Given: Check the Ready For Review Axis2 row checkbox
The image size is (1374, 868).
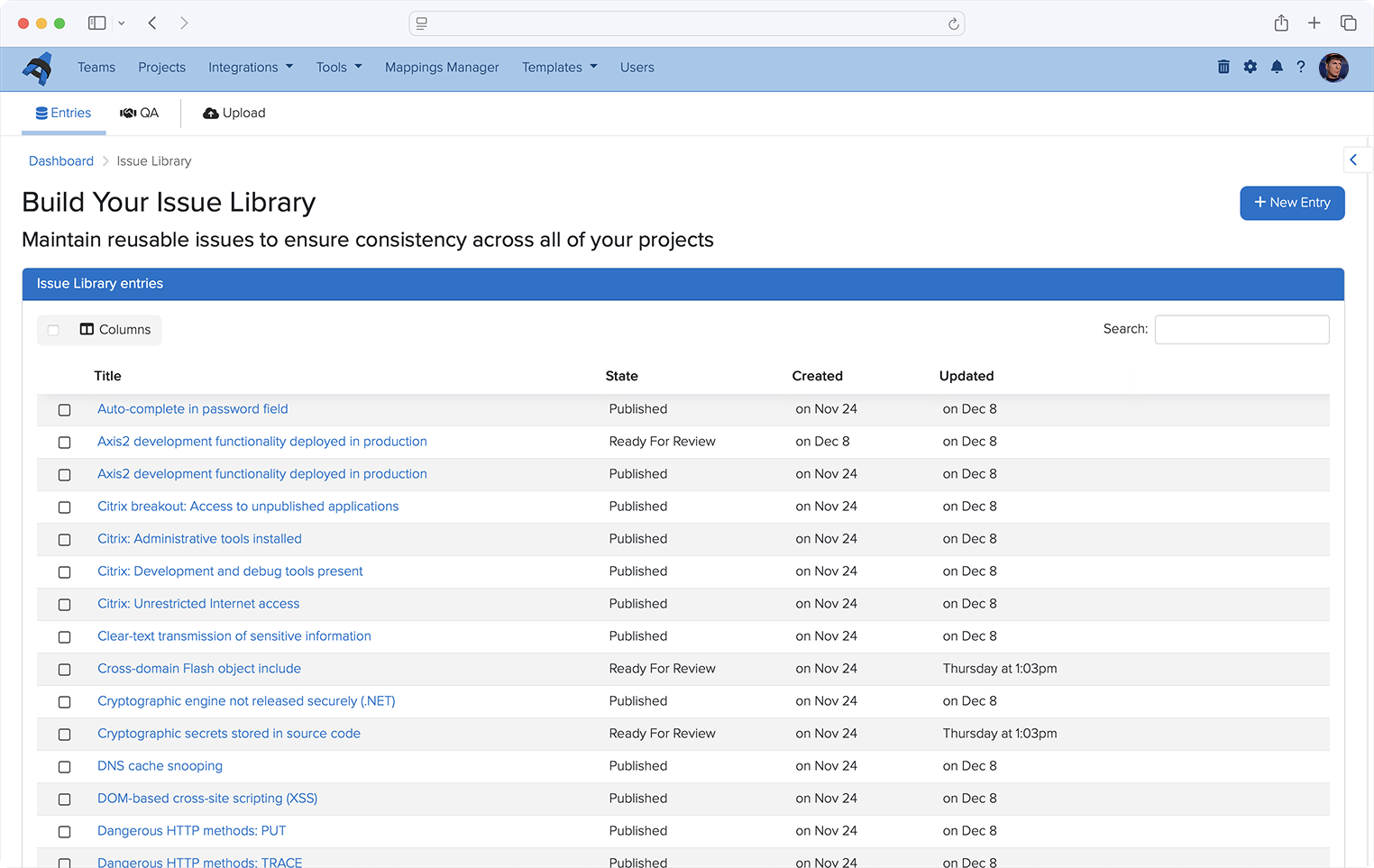Looking at the screenshot, I should (65, 443).
